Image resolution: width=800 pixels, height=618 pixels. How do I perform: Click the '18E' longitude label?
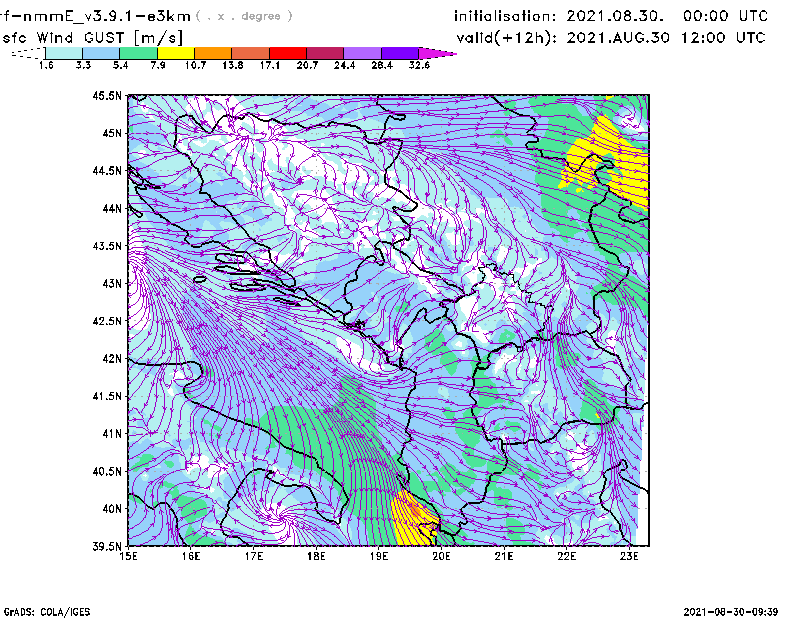click(x=316, y=556)
